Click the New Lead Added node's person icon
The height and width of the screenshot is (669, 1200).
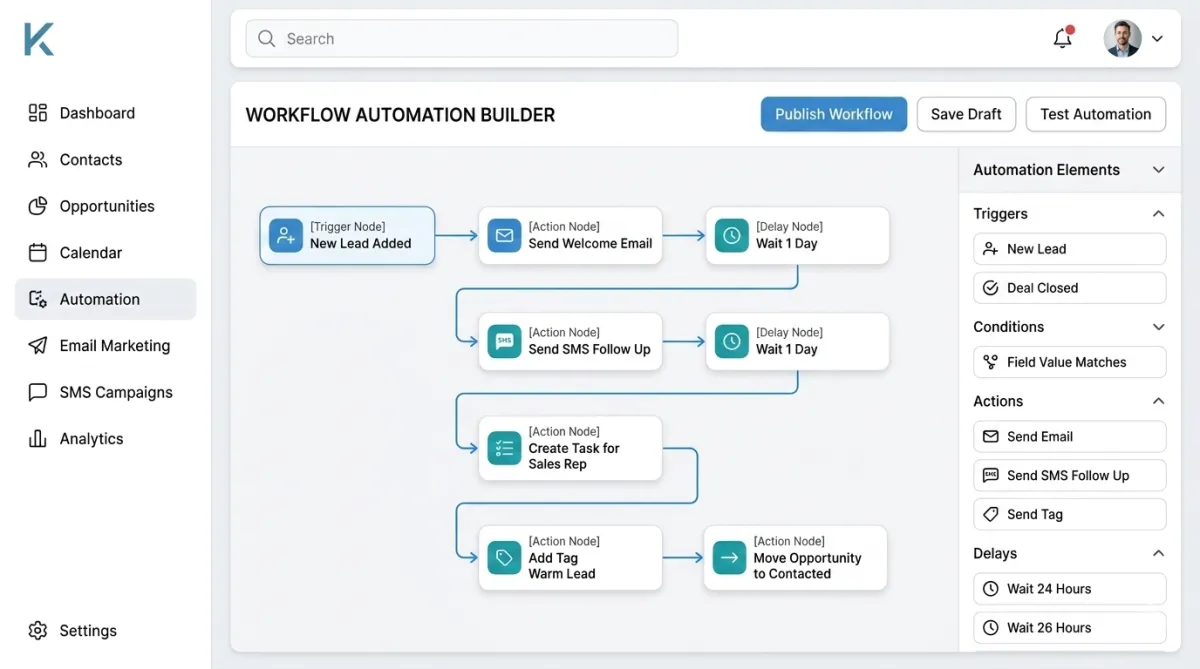(x=286, y=235)
